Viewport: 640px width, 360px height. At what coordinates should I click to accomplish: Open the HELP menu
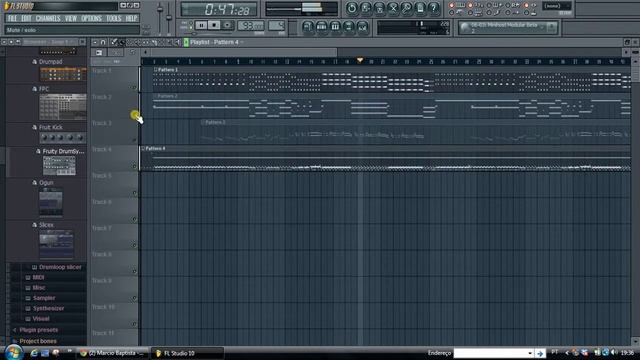point(131,18)
